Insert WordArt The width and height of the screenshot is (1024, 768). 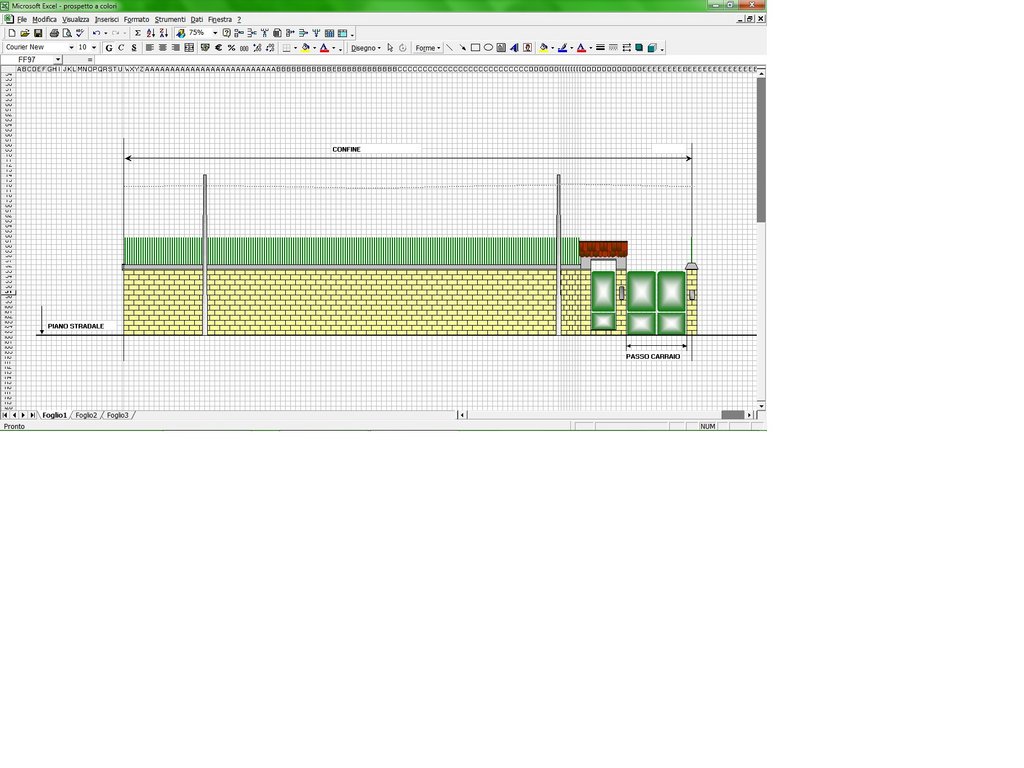[x=514, y=48]
